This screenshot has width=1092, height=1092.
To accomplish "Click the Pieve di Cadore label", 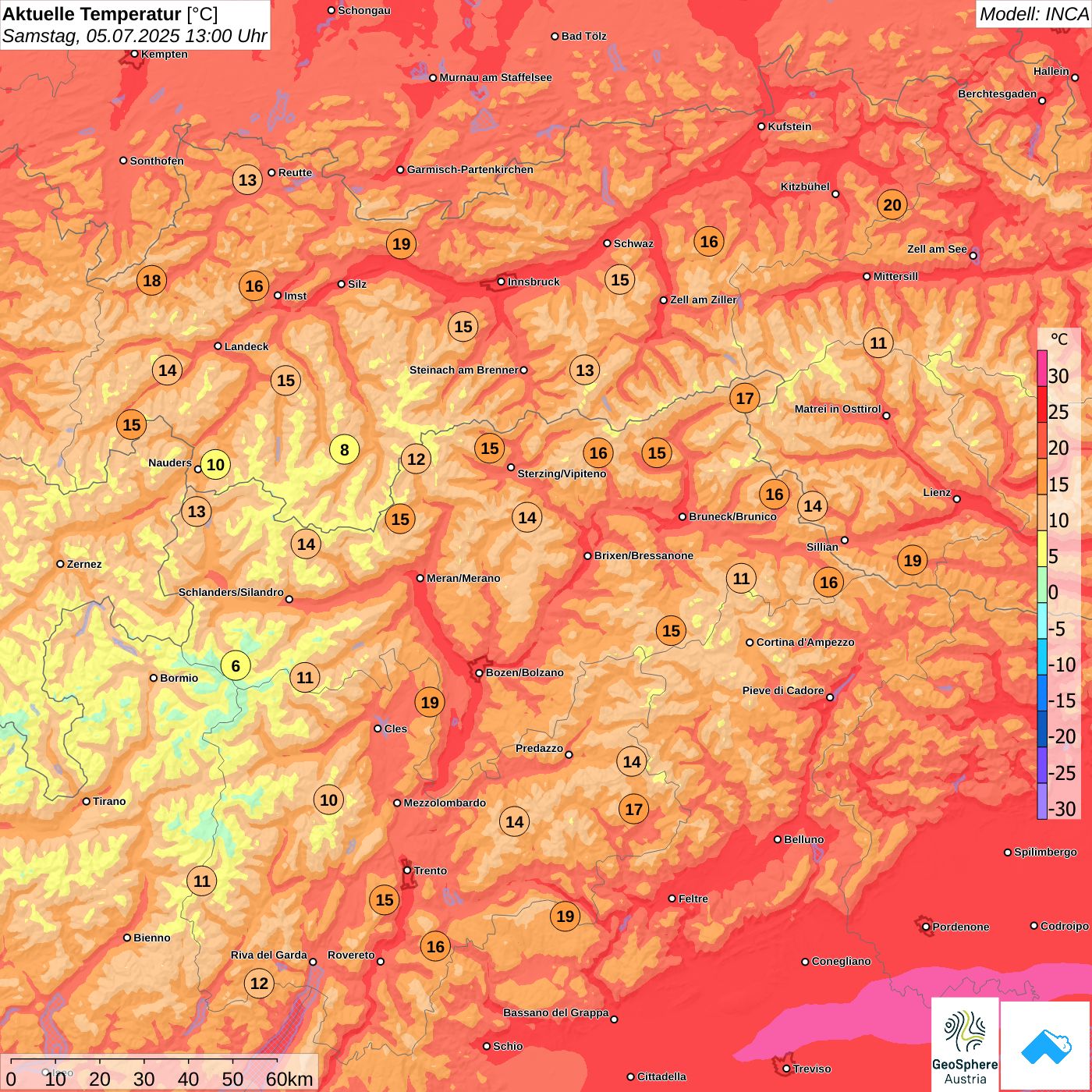I will (783, 690).
